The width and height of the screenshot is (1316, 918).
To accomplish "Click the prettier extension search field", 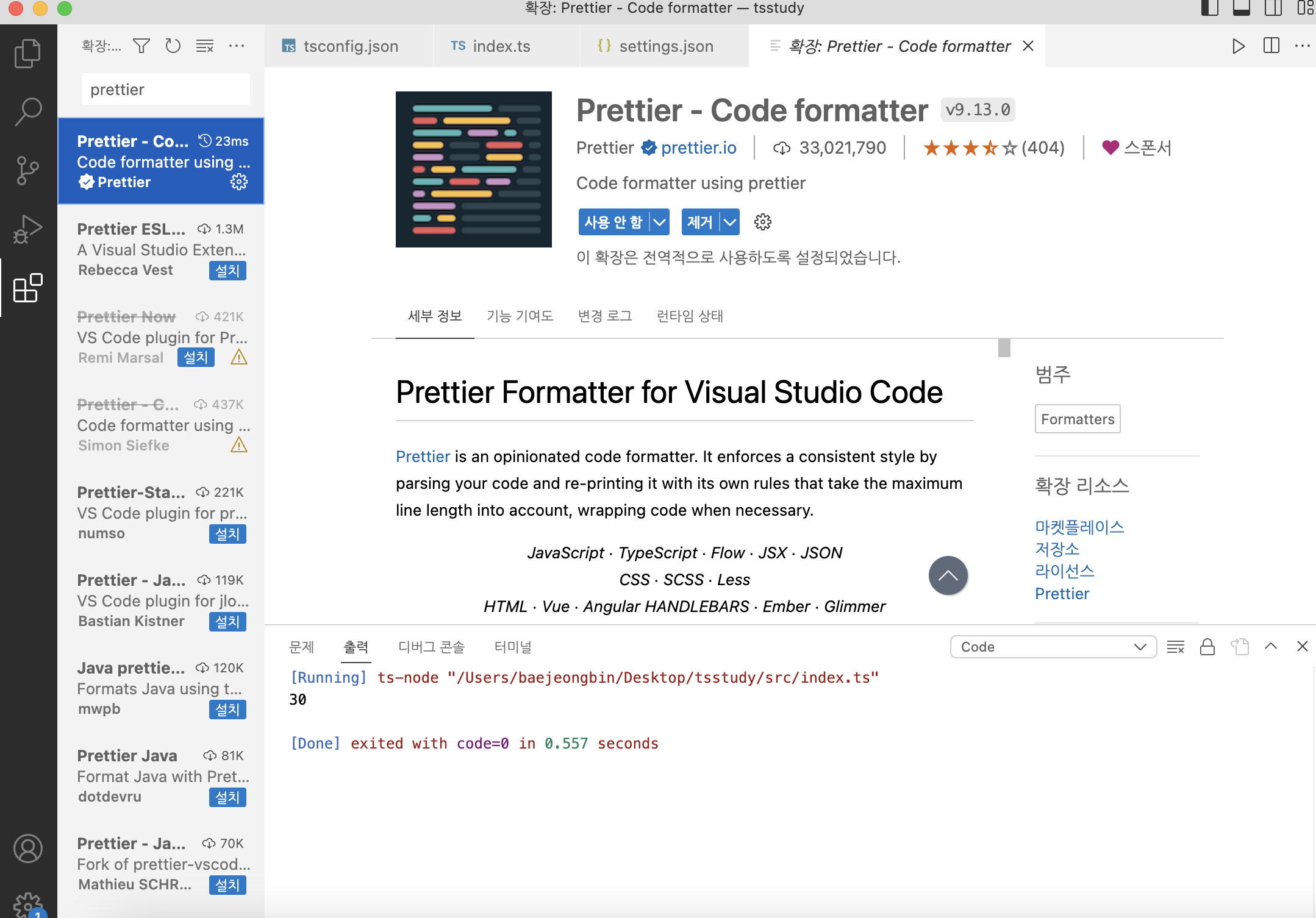I will click(x=165, y=90).
